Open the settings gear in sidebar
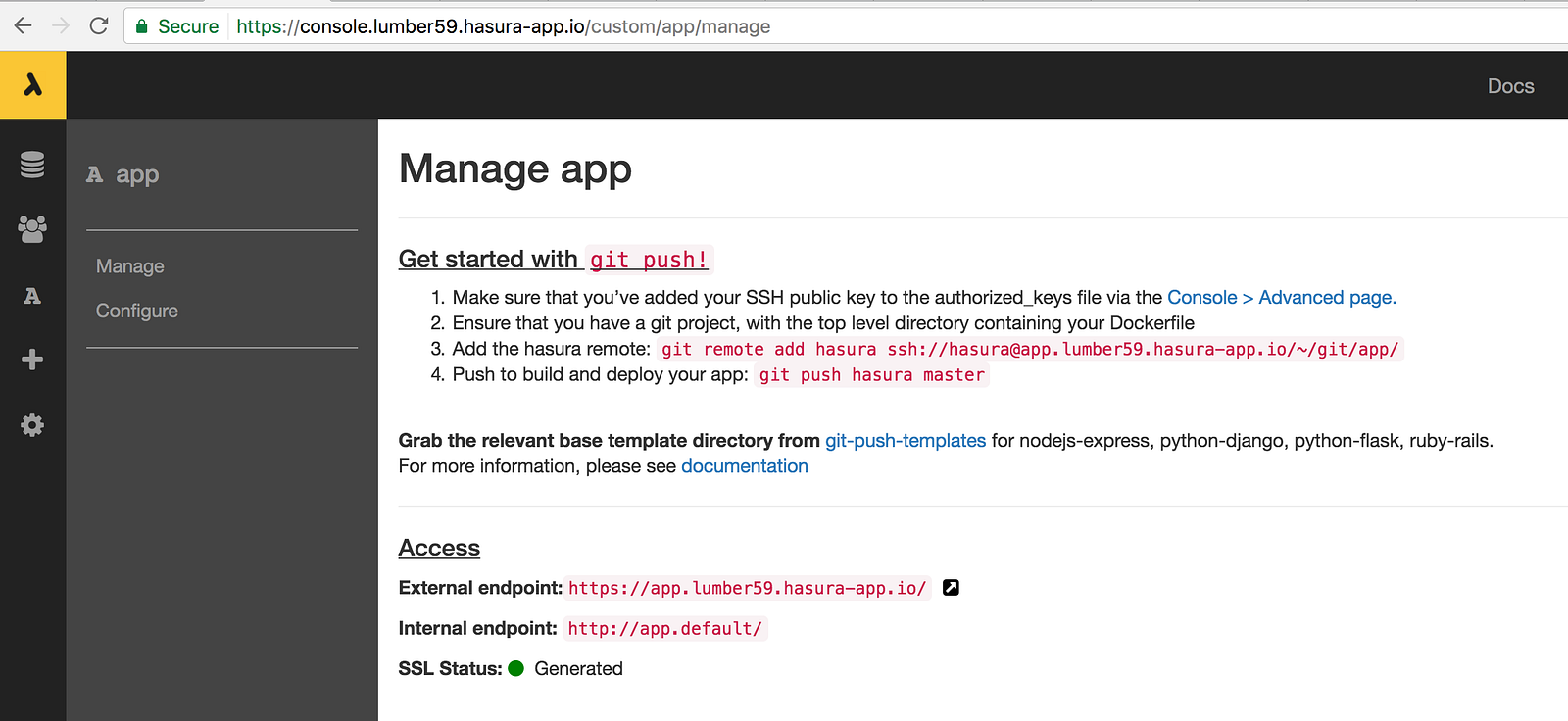The height and width of the screenshot is (721, 1568). pos(32,425)
